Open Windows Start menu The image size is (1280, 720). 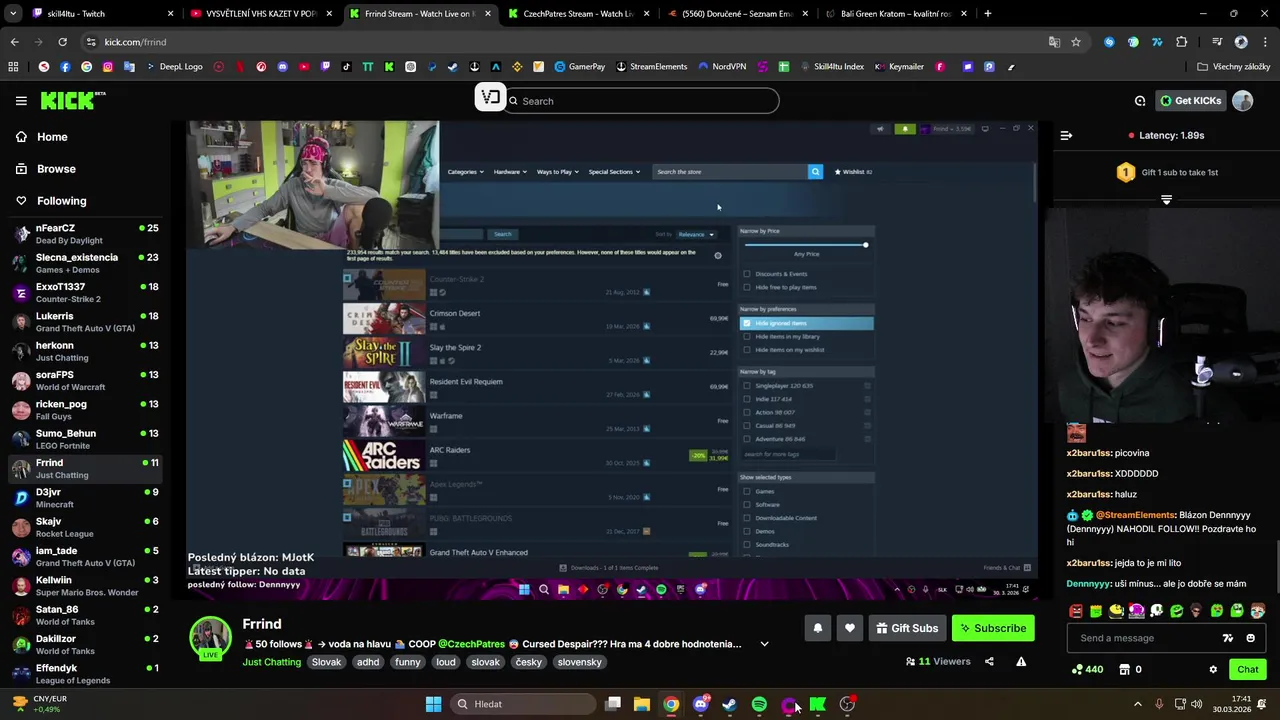[433, 704]
